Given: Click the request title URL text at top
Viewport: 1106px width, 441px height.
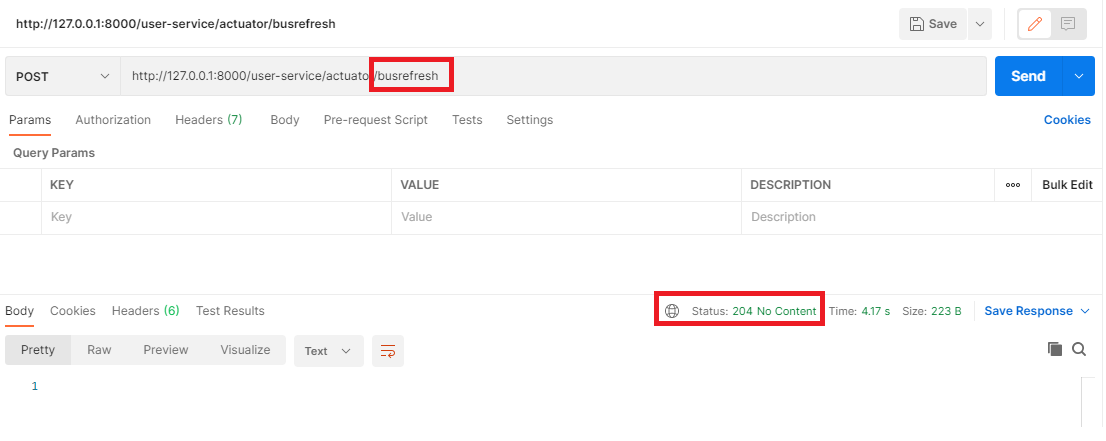Looking at the screenshot, I should (x=176, y=24).
